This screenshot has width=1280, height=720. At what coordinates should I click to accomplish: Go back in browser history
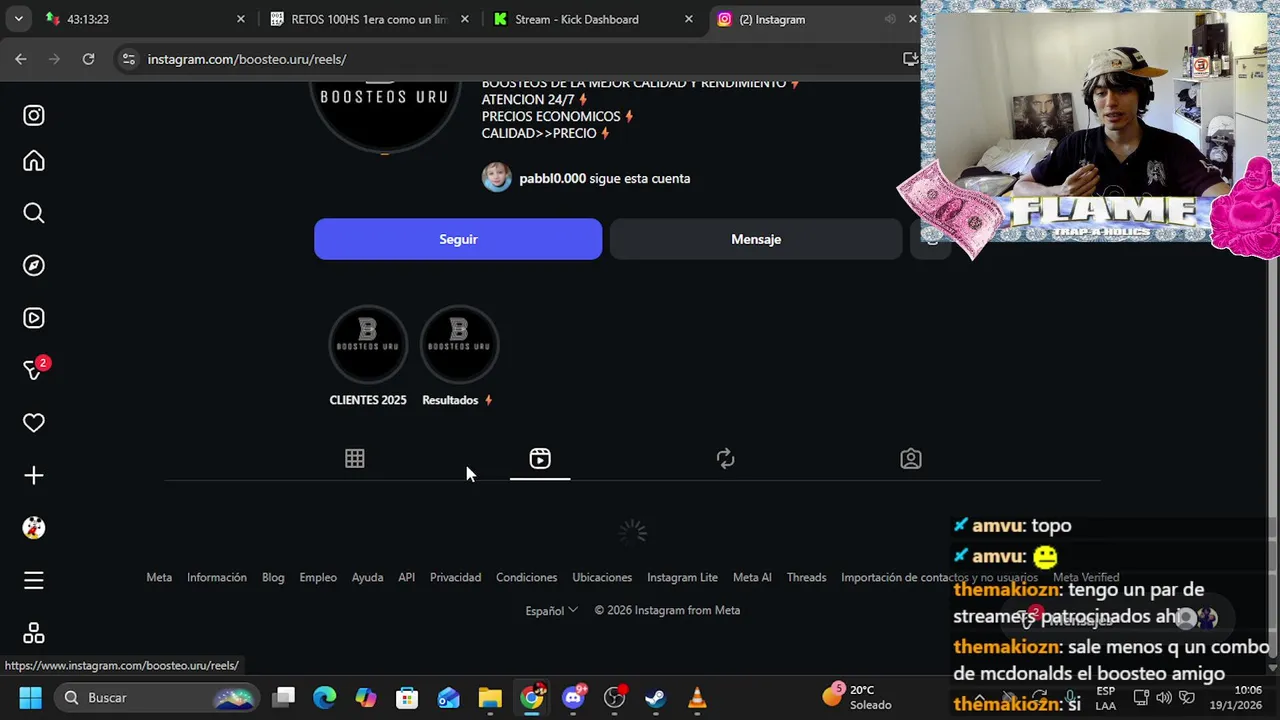[x=21, y=59]
